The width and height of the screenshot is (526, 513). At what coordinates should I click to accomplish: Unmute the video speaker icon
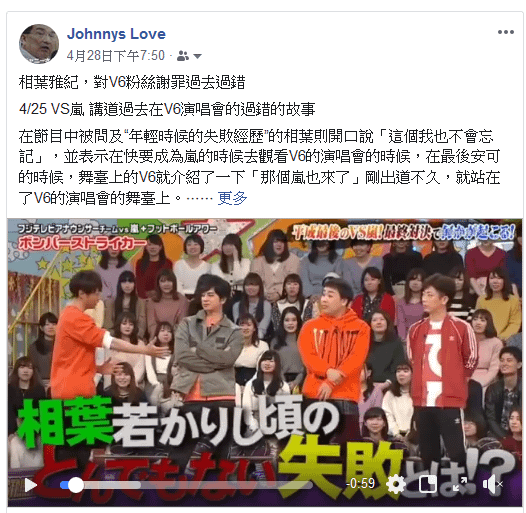(492, 484)
